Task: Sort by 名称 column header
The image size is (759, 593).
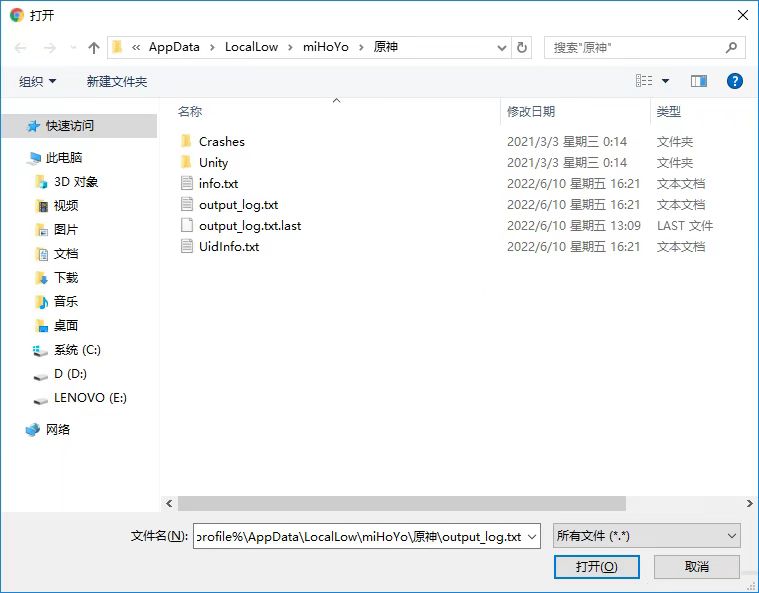Action: click(190, 112)
